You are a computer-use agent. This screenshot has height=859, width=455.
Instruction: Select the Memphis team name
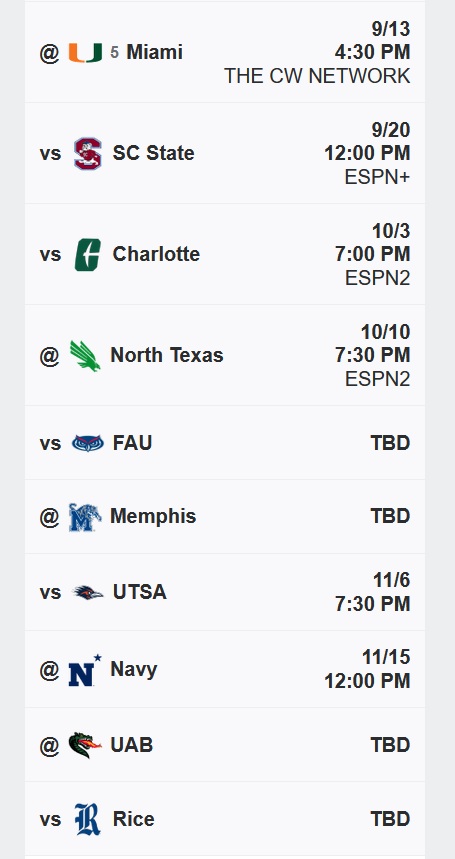point(153,516)
